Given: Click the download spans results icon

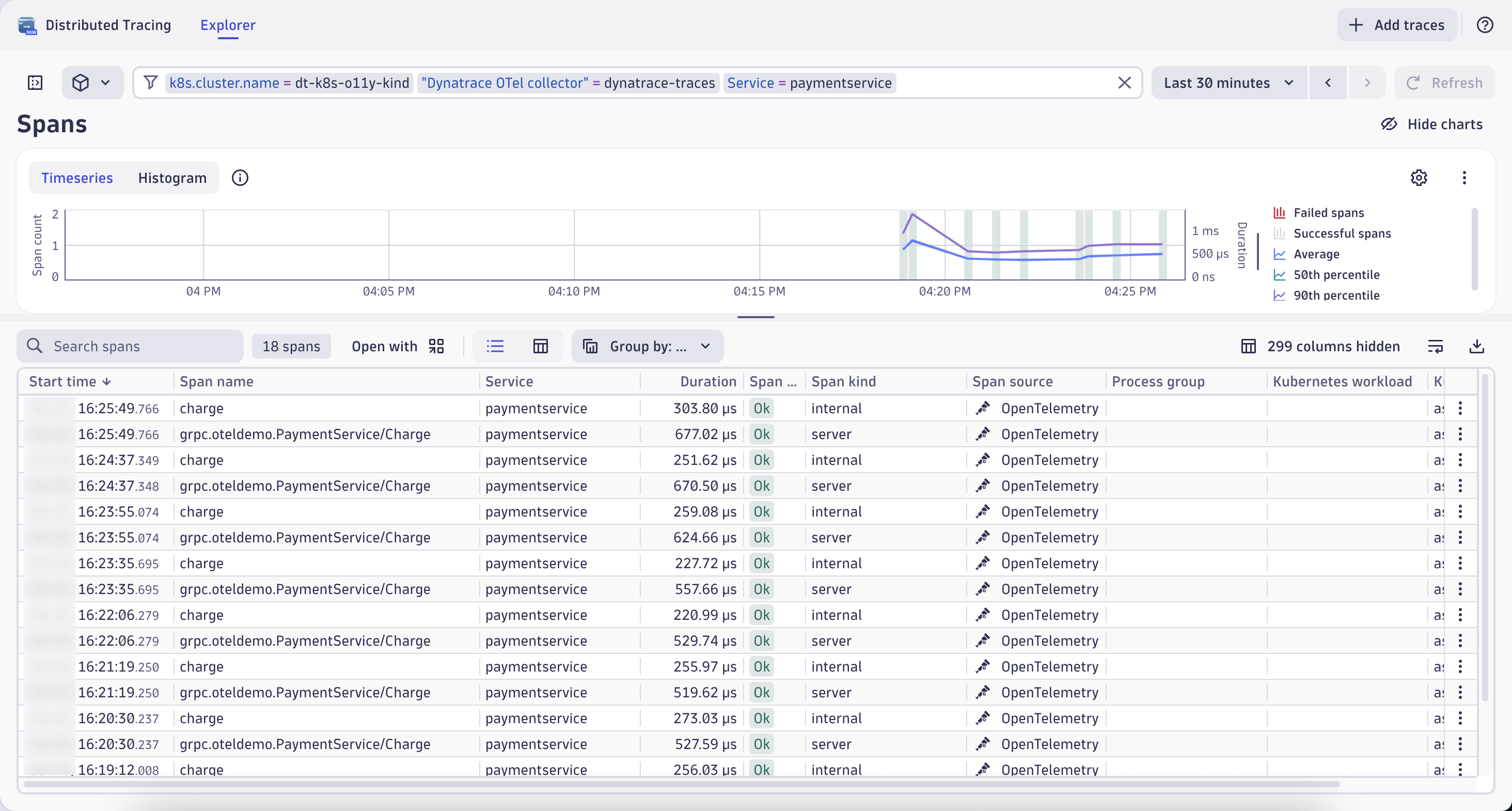Looking at the screenshot, I should [1478, 346].
